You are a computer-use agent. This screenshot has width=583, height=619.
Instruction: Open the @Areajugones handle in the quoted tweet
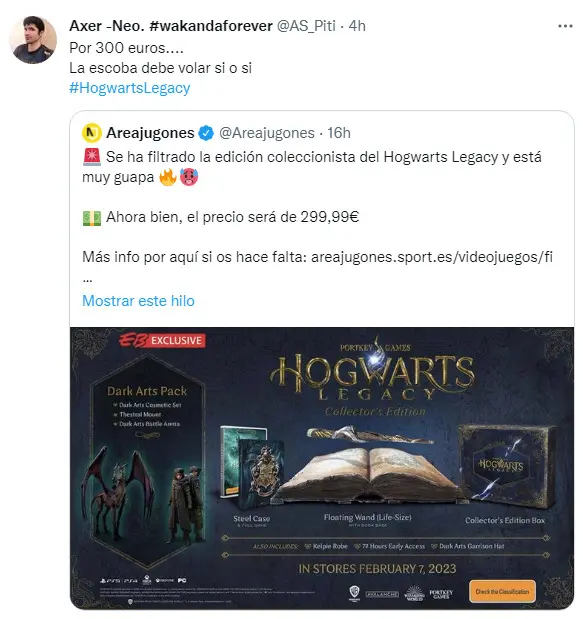pos(267,133)
